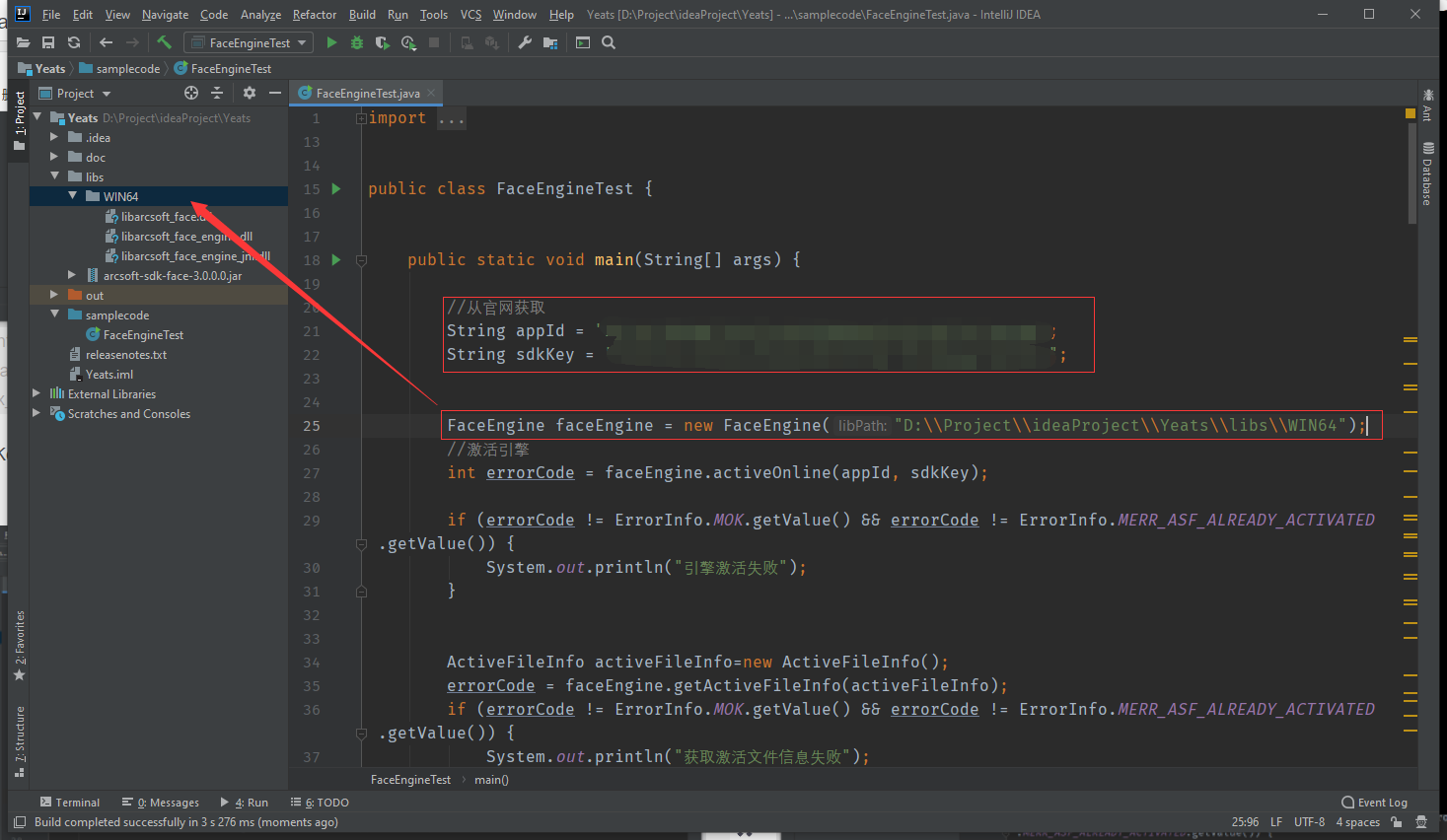Click the inspections Hector icon in status bar
Viewport: 1447px width, 840px height.
[x=1421, y=822]
